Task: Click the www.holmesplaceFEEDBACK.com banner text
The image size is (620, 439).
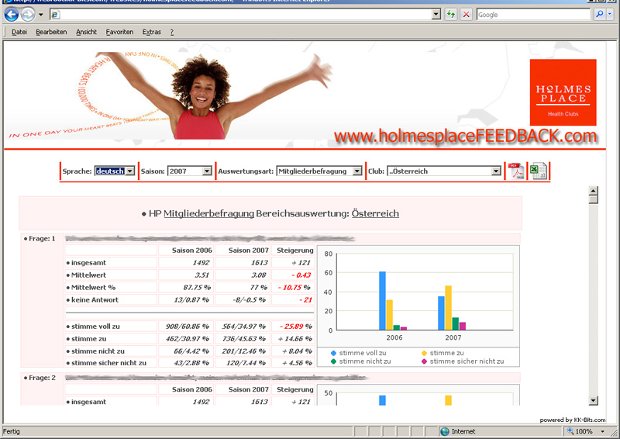Action: coord(465,136)
